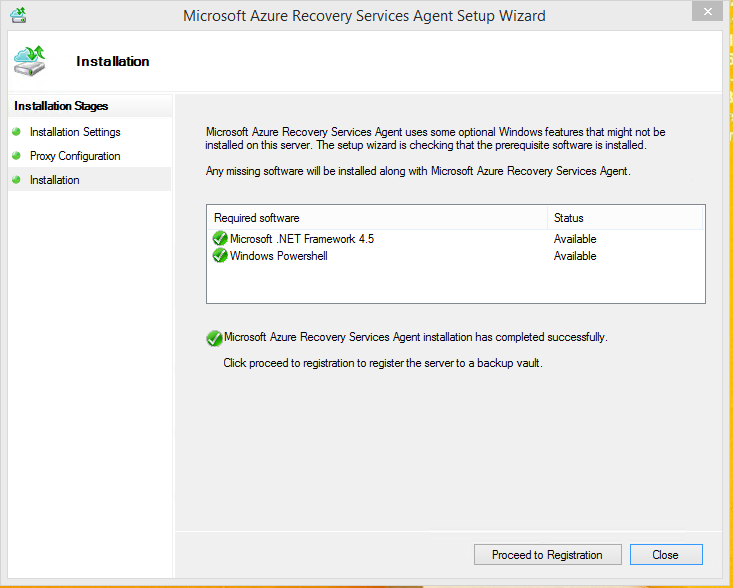This screenshot has width=733, height=588.
Task: Click the Status column header
Action: pyautogui.click(x=569, y=218)
